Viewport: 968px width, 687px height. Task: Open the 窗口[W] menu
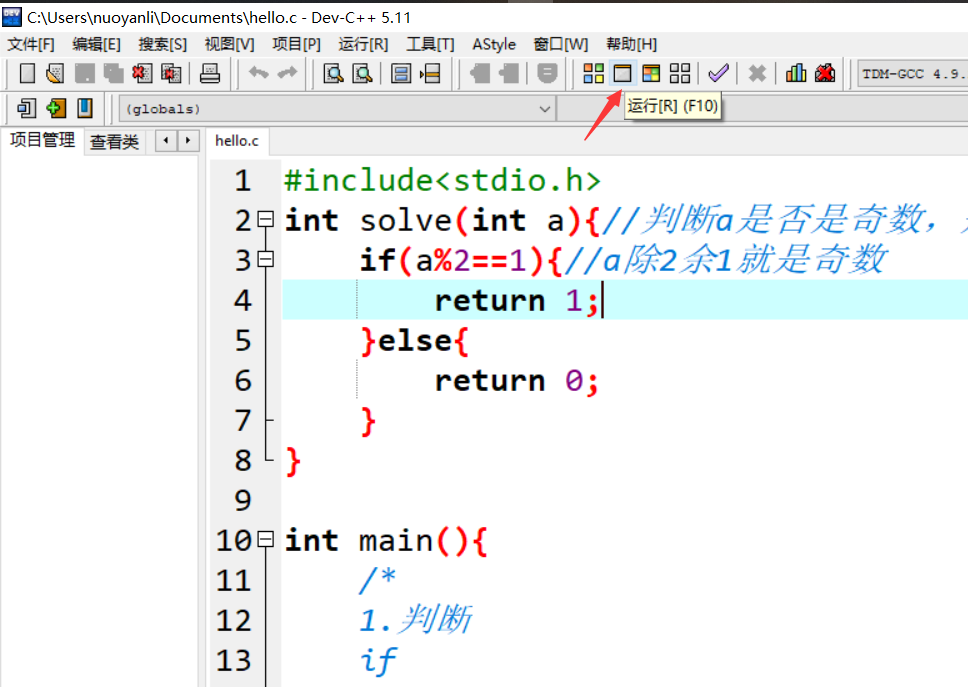pos(561,44)
